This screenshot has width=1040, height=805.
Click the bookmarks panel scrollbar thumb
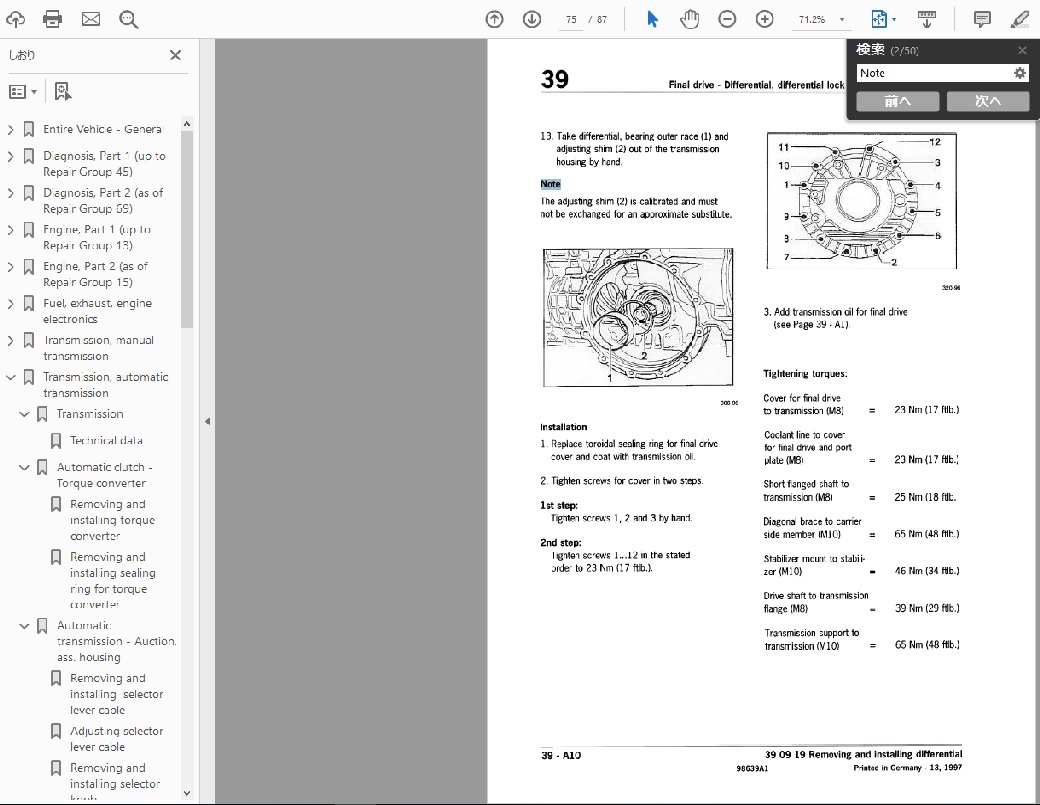[x=187, y=229]
